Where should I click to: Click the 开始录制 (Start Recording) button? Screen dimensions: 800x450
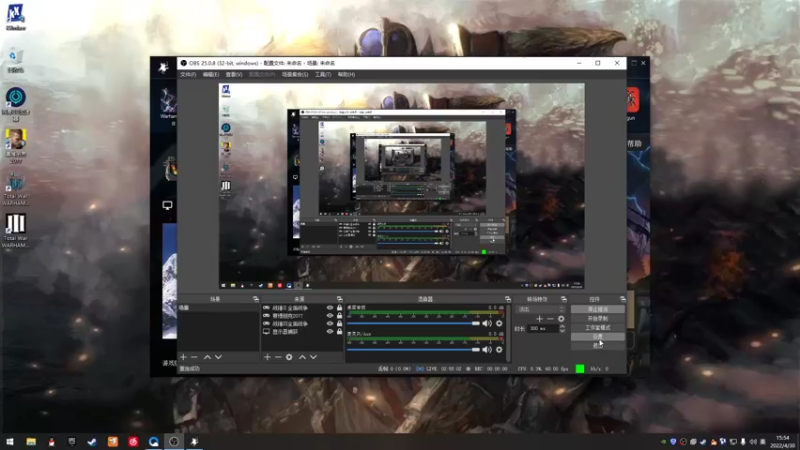(x=597, y=318)
